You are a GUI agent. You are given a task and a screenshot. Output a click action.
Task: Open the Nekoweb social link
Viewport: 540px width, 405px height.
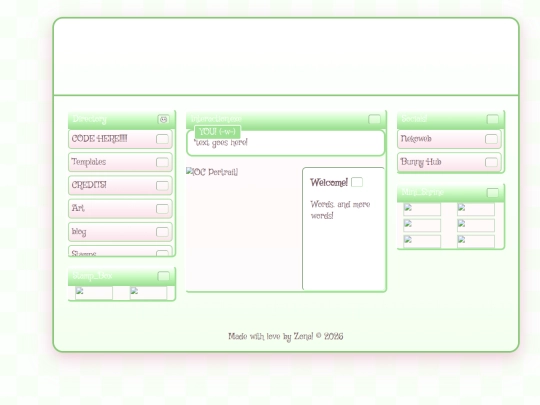(449, 139)
